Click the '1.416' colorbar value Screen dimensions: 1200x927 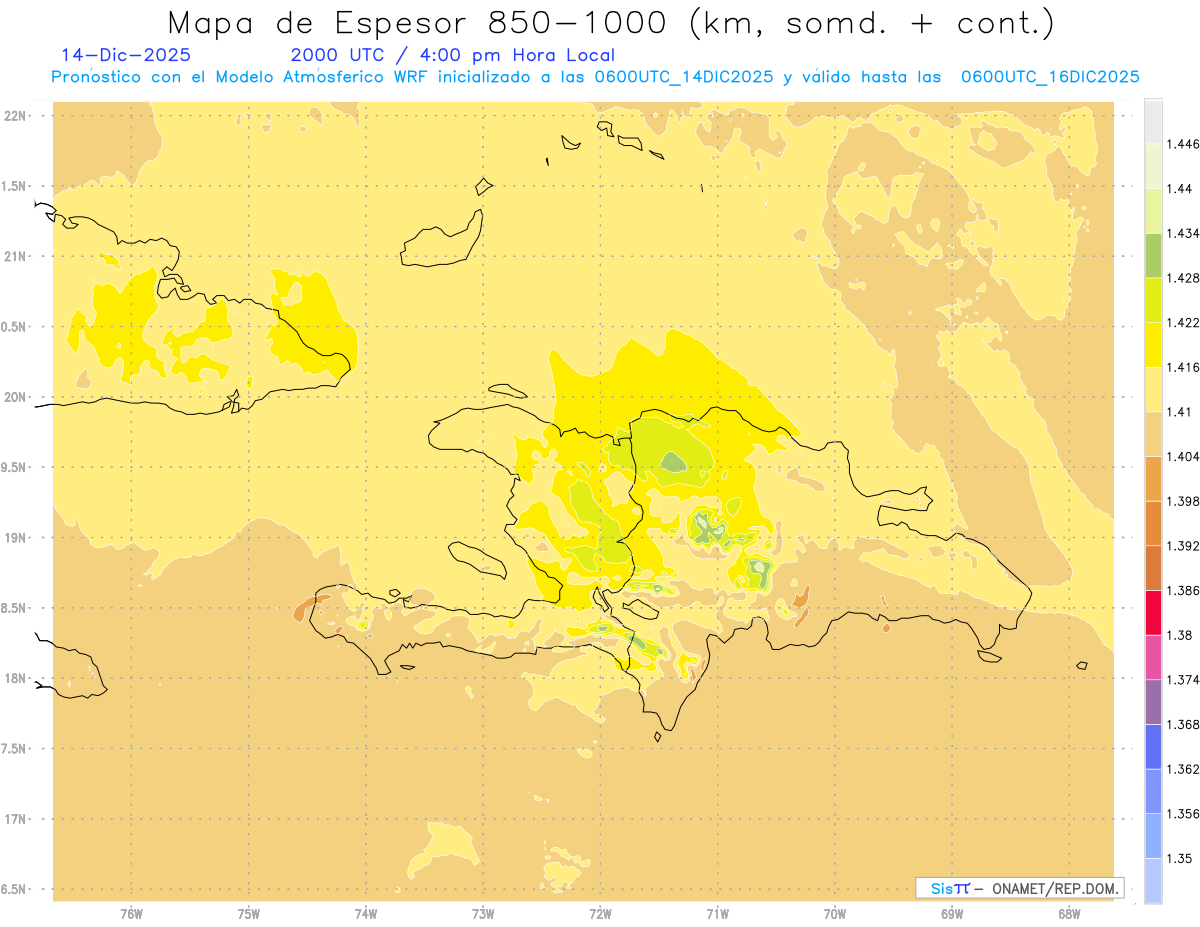click(1183, 367)
